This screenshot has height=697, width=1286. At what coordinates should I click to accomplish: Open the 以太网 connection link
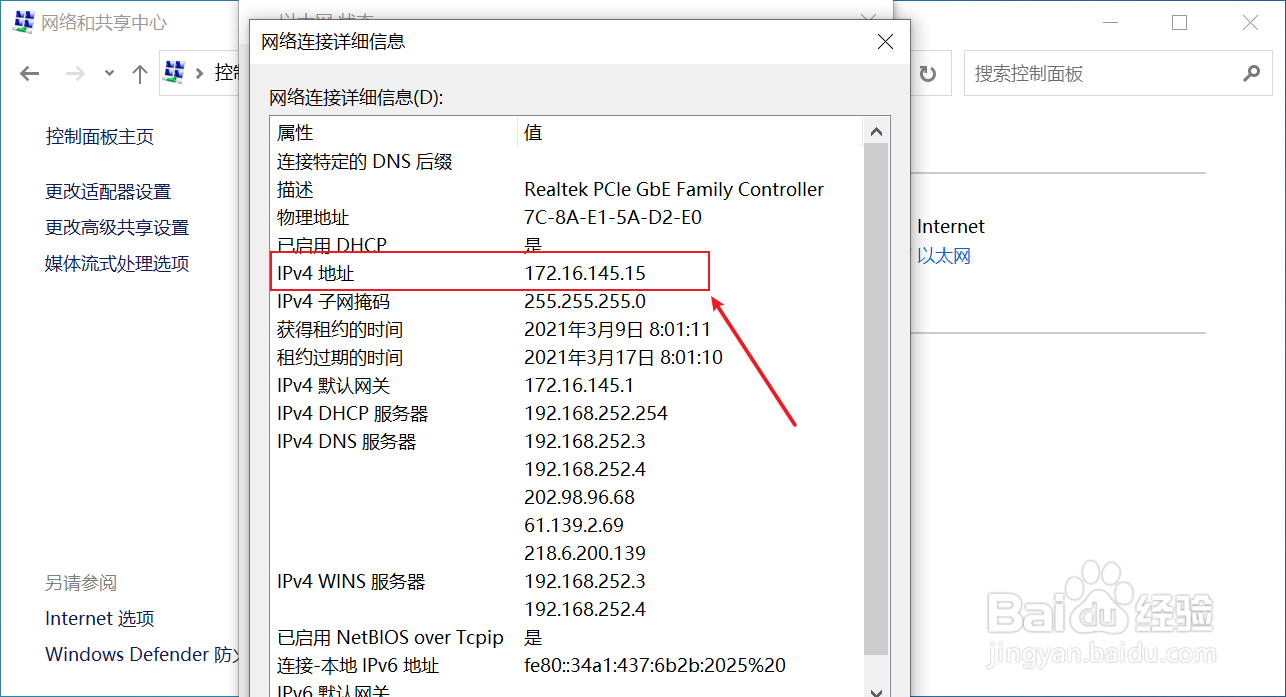(x=944, y=256)
